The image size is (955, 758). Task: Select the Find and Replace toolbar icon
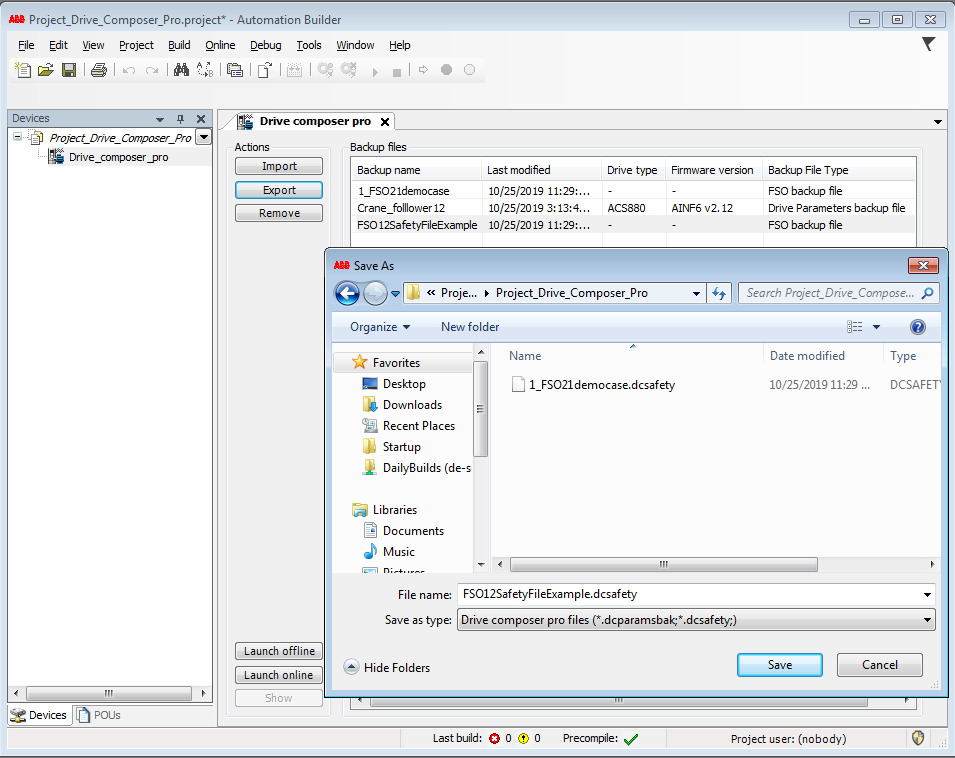coord(205,70)
